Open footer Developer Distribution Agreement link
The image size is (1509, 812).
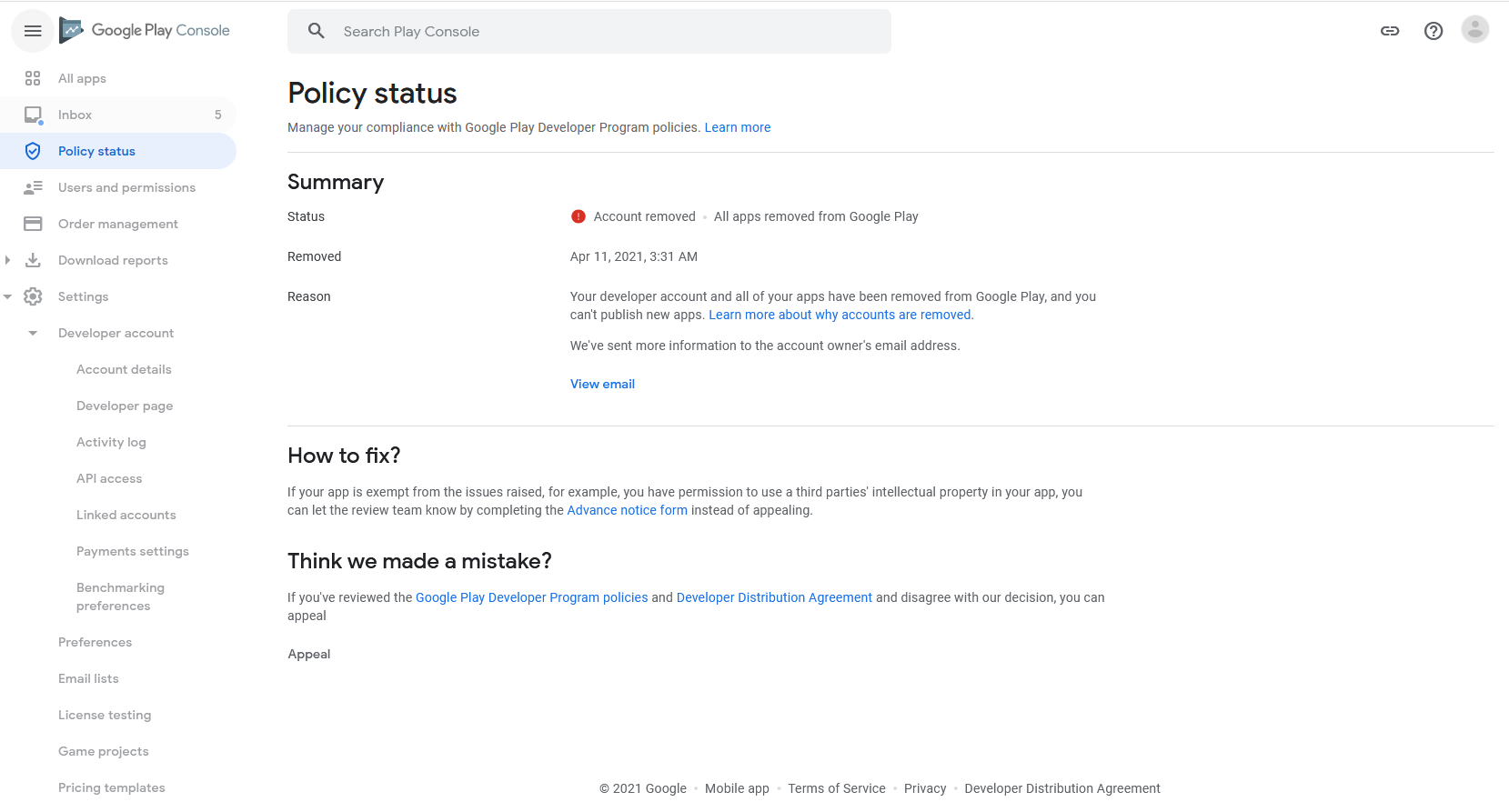(x=1062, y=788)
